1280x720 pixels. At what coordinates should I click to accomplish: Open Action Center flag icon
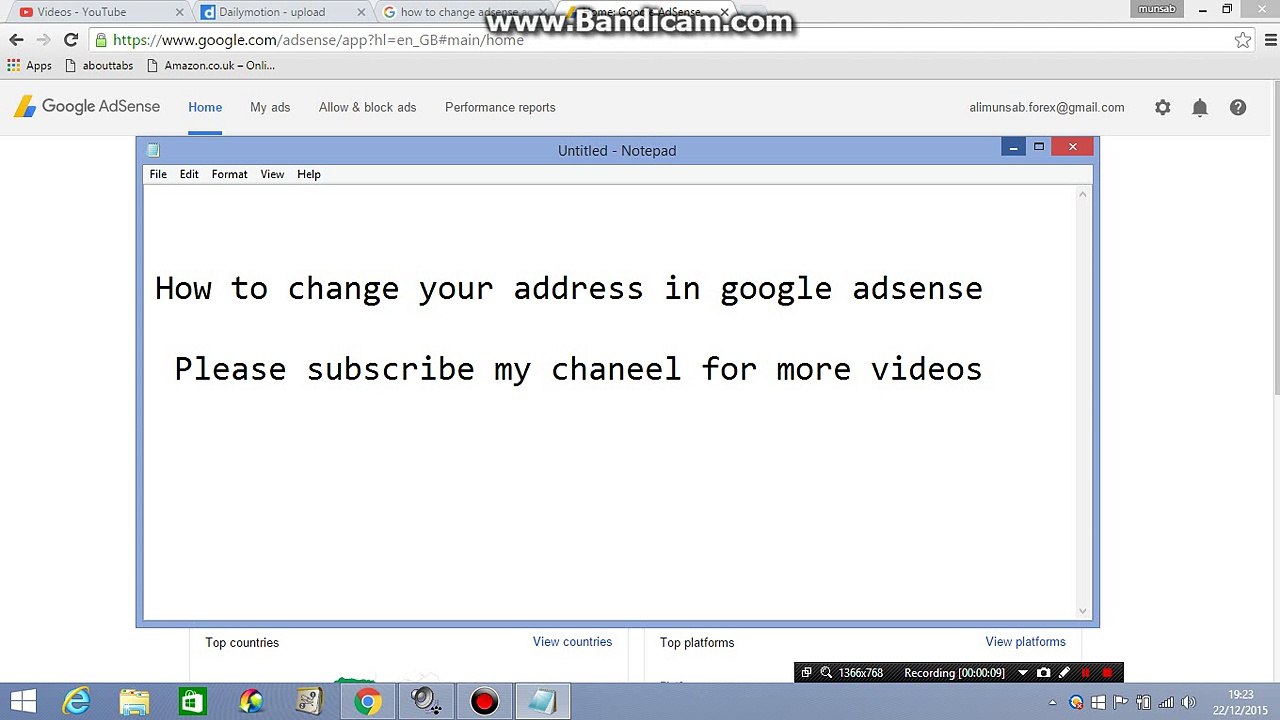click(1120, 702)
